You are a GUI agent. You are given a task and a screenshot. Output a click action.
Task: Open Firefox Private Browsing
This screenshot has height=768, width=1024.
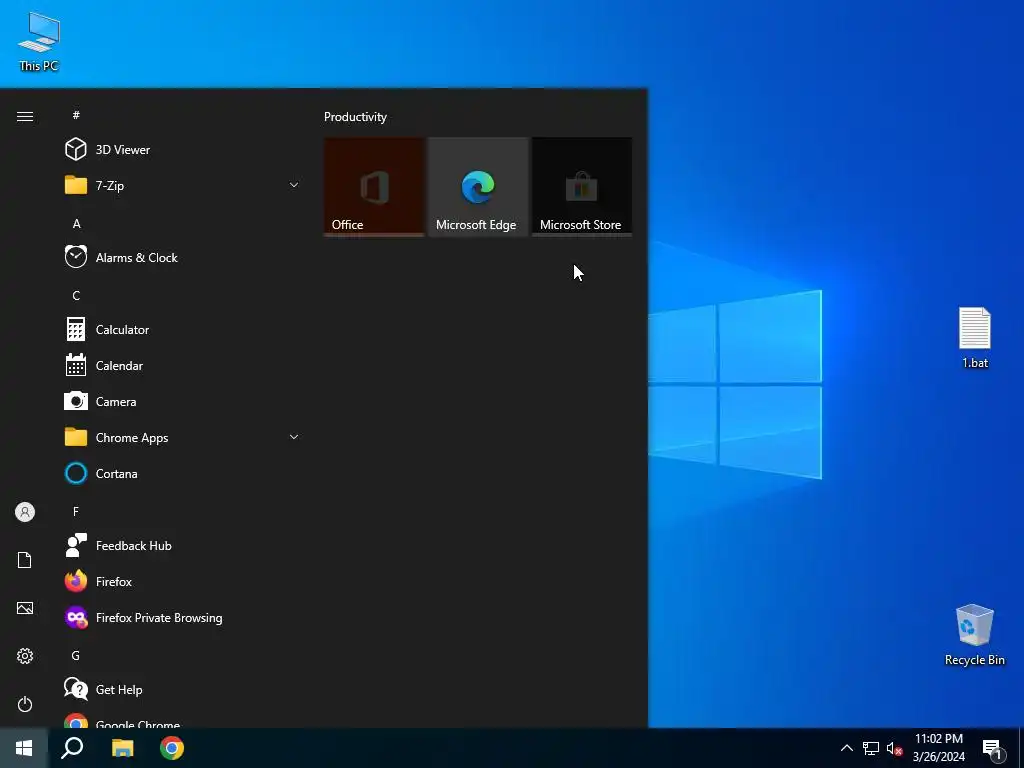coord(184,617)
